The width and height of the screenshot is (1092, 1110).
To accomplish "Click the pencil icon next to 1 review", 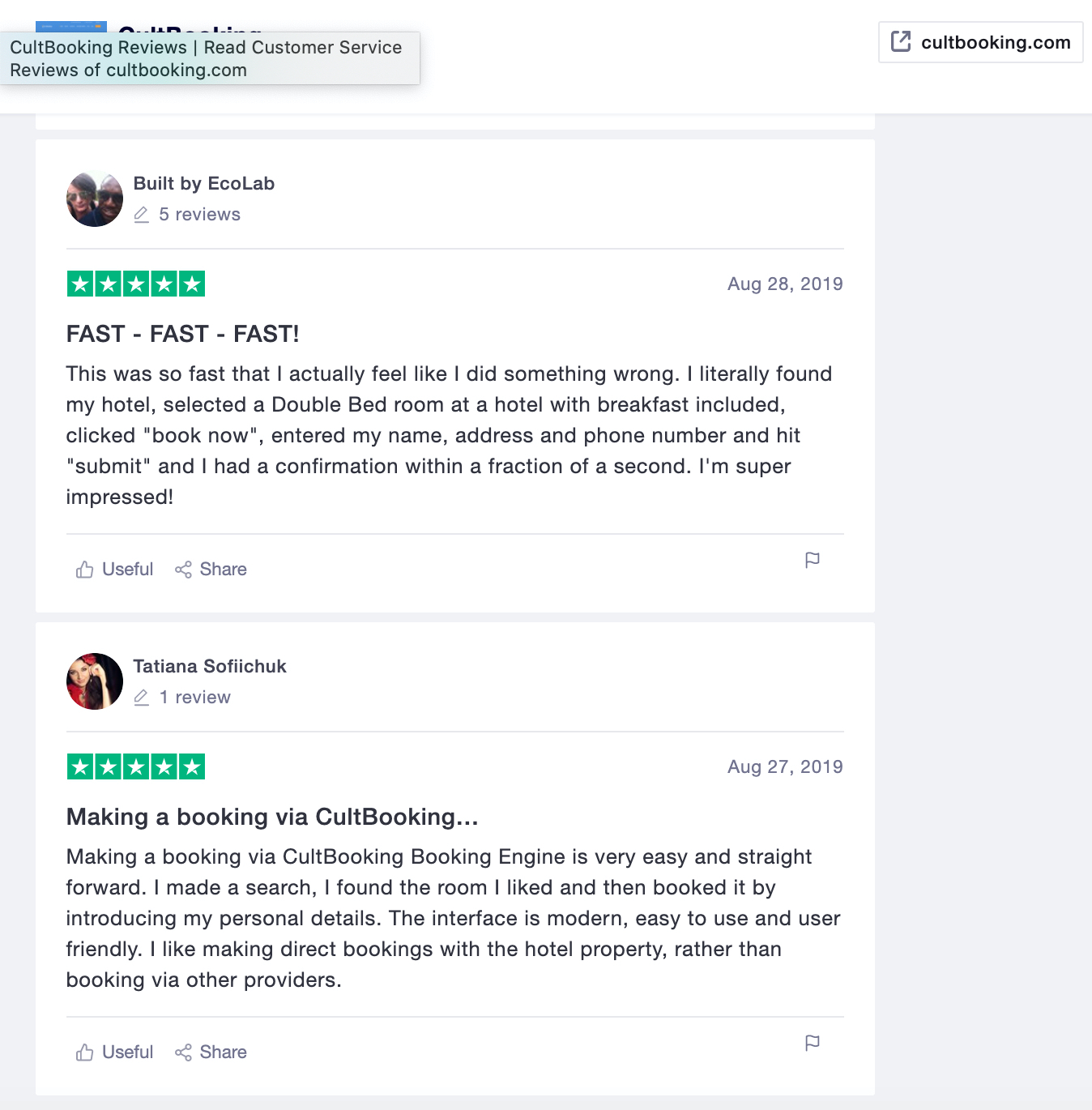I will (142, 698).
